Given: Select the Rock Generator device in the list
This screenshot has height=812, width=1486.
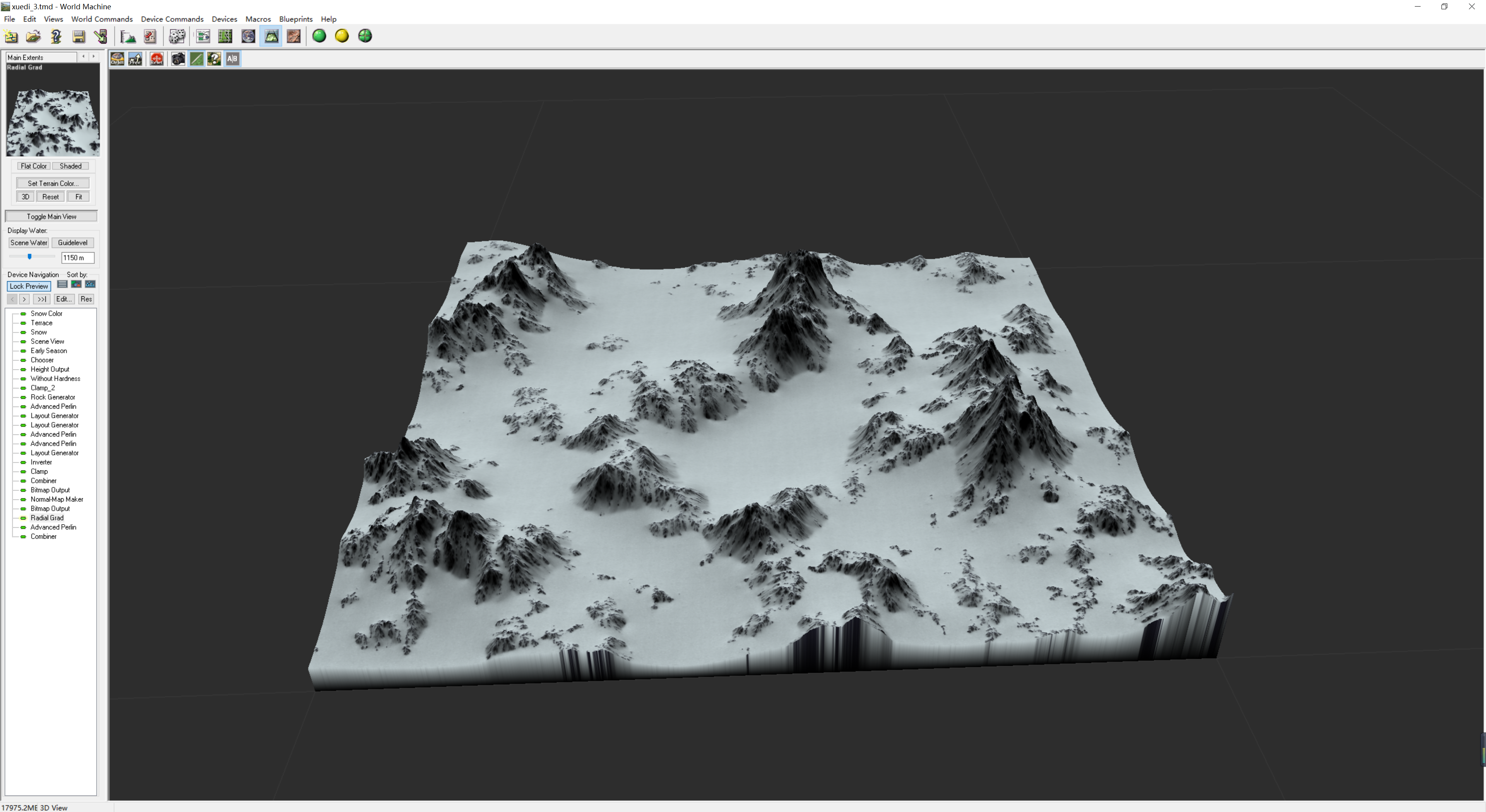Looking at the screenshot, I should pyautogui.click(x=53, y=397).
